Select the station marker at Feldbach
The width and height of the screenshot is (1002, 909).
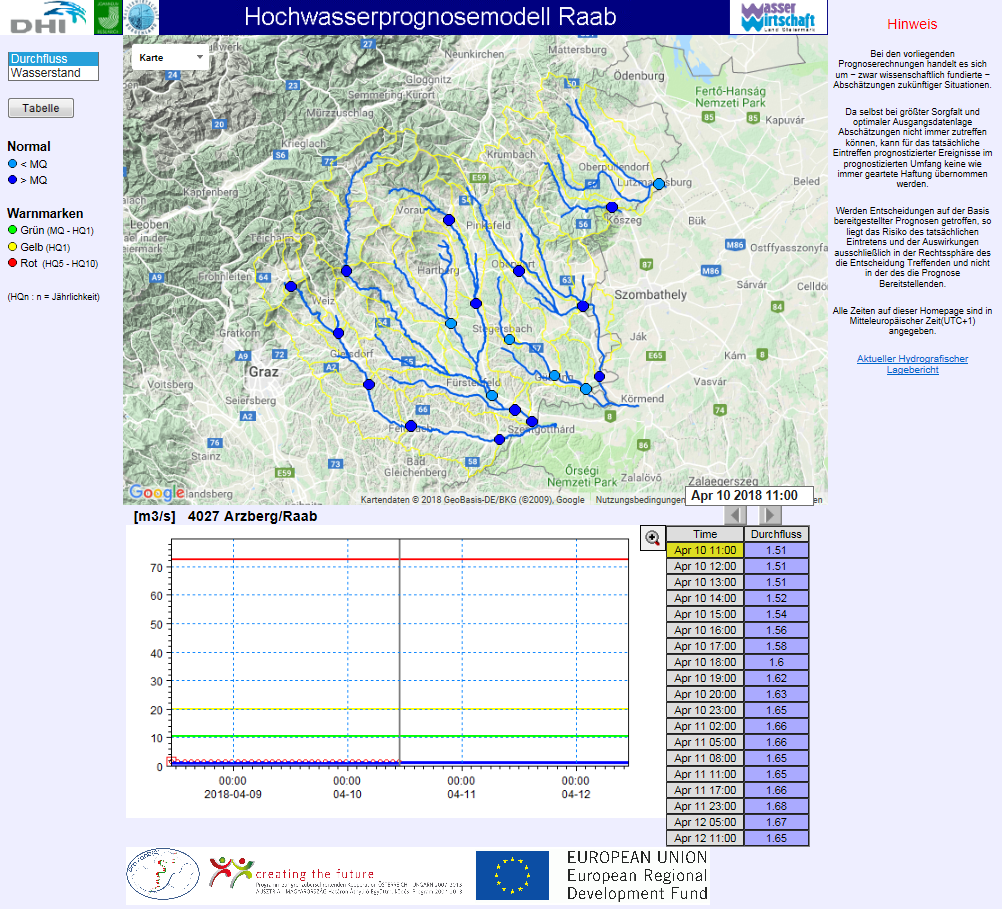pos(411,426)
